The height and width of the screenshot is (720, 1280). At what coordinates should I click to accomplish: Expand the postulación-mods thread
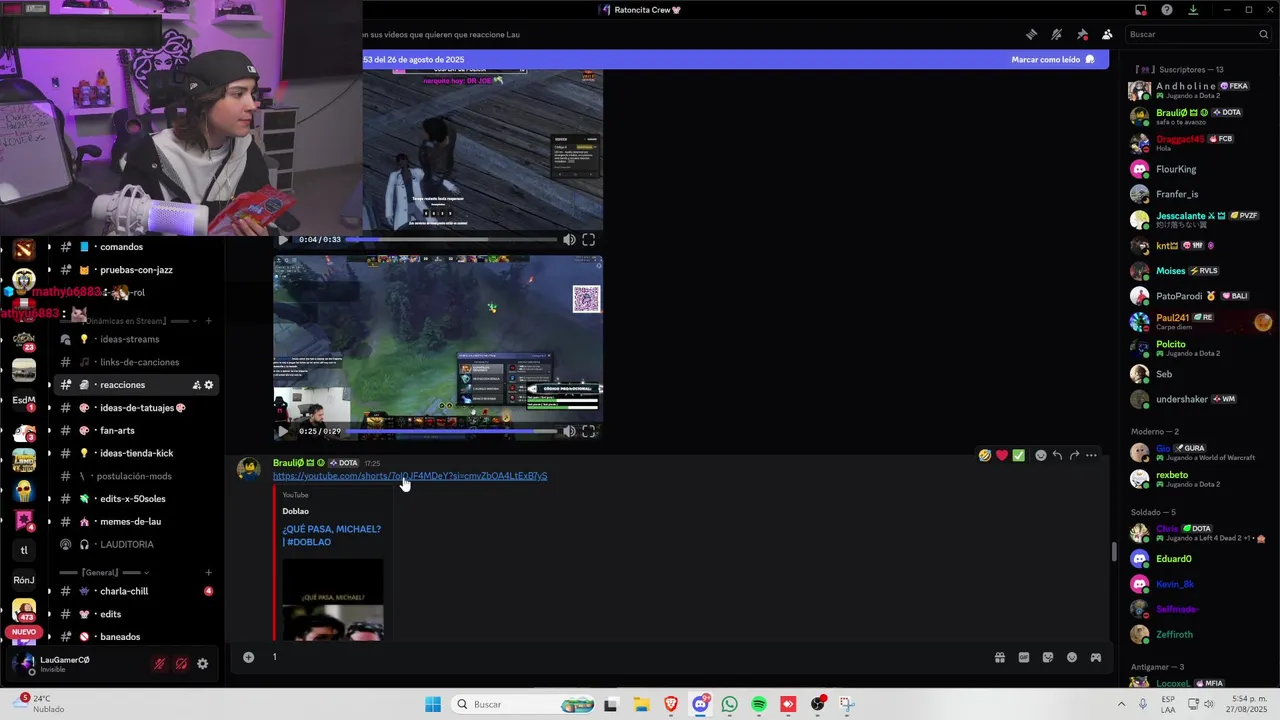pyautogui.click(x=132, y=476)
